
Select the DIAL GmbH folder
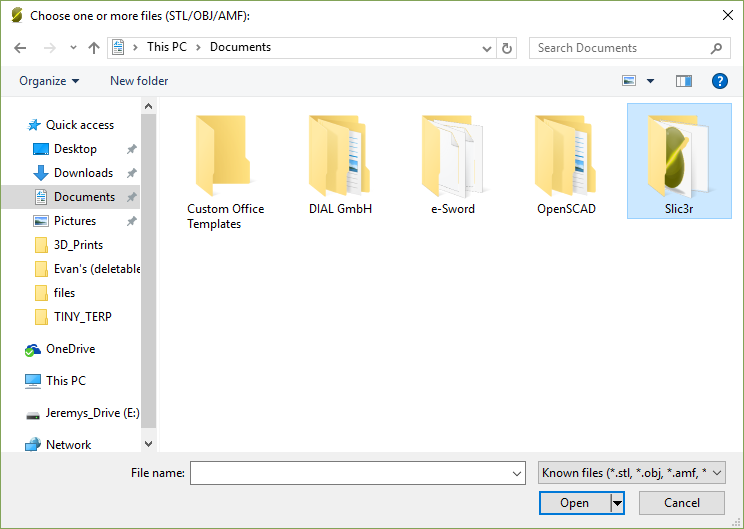[340, 157]
